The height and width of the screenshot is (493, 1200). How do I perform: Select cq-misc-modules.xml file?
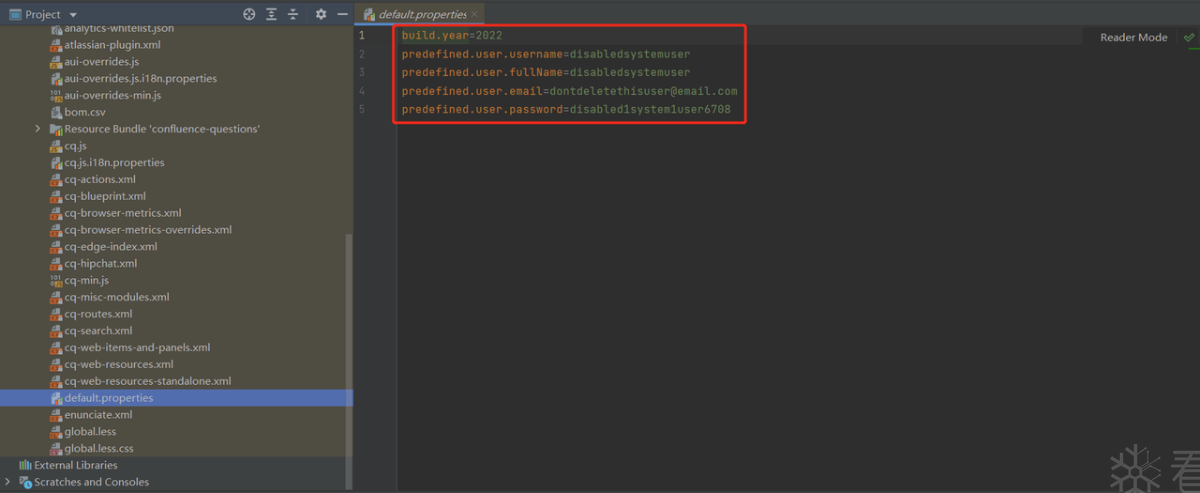click(117, 297)
